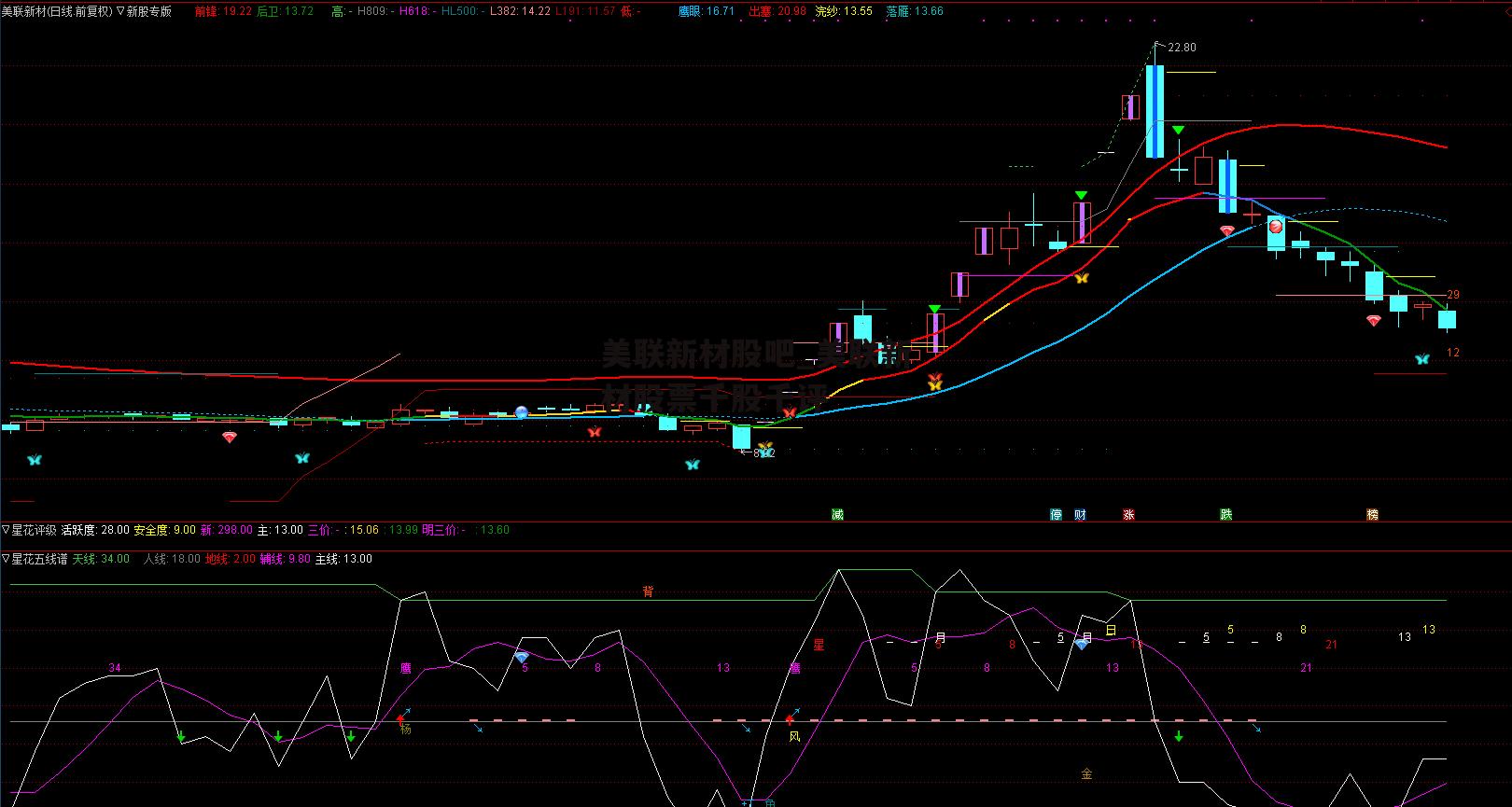This screenshot has height=807, width=1512.
Task: Click the 榜 signal tag
Action: (1372, 514)
